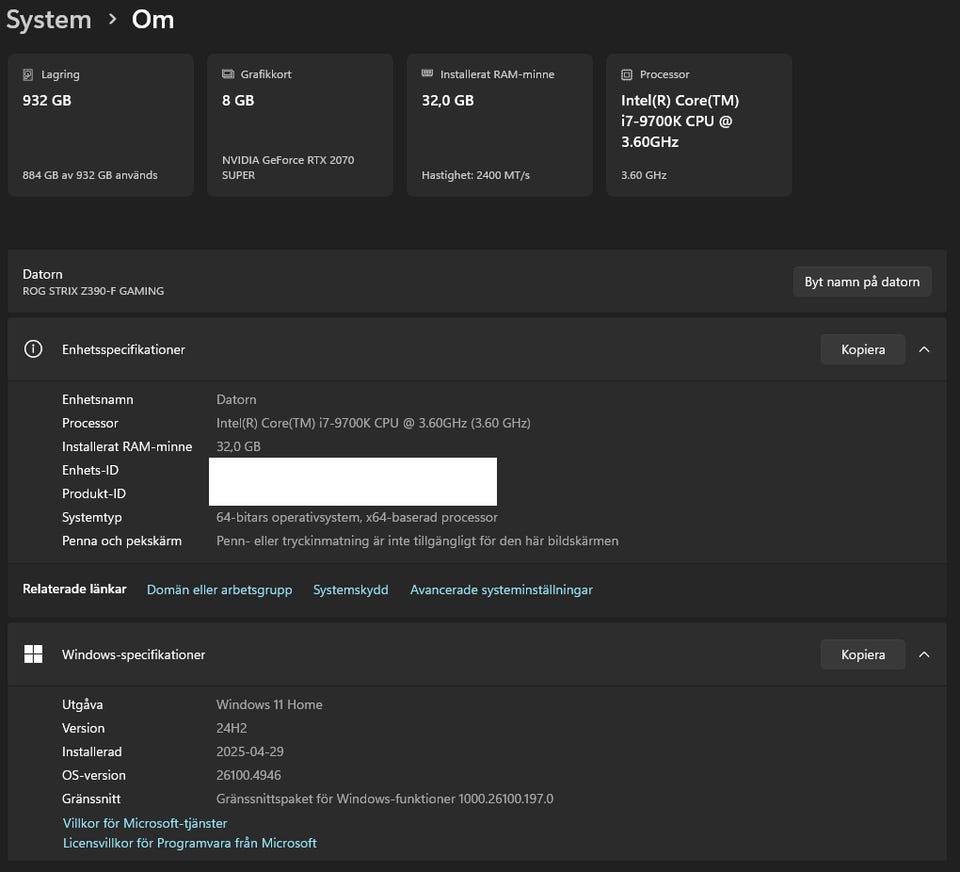Open the 932 GB Lagring card

[100, 125]
